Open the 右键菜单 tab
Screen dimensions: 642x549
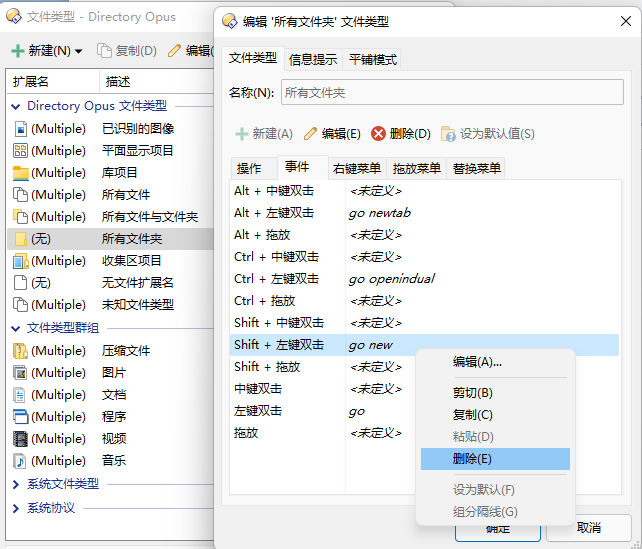357,168
